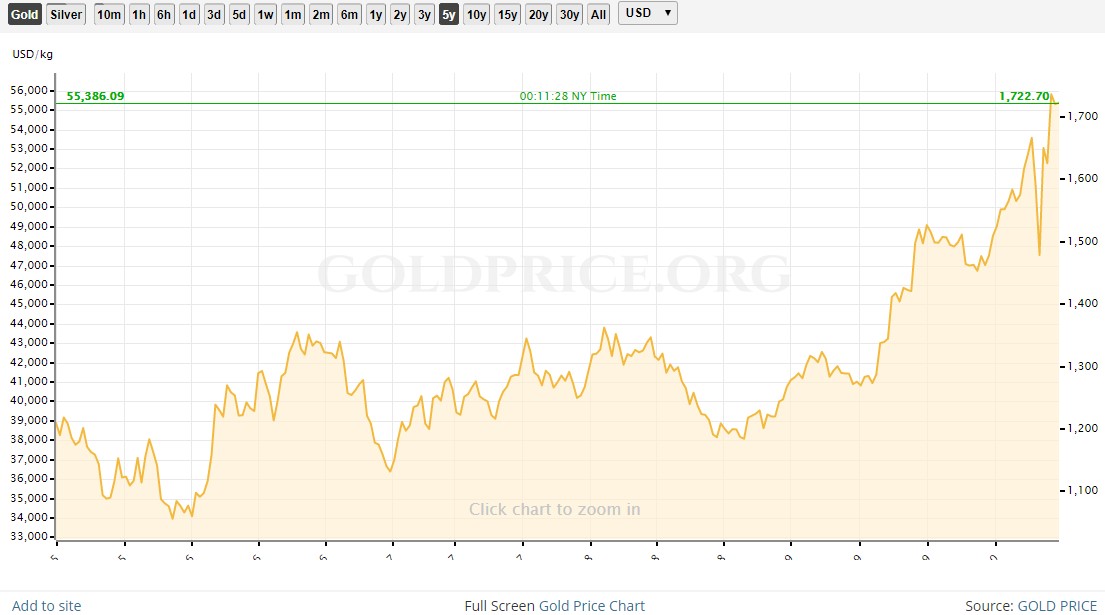Click the Add to site link
The height and width of the screenshot is (615, 1105).
click(46, 605)
